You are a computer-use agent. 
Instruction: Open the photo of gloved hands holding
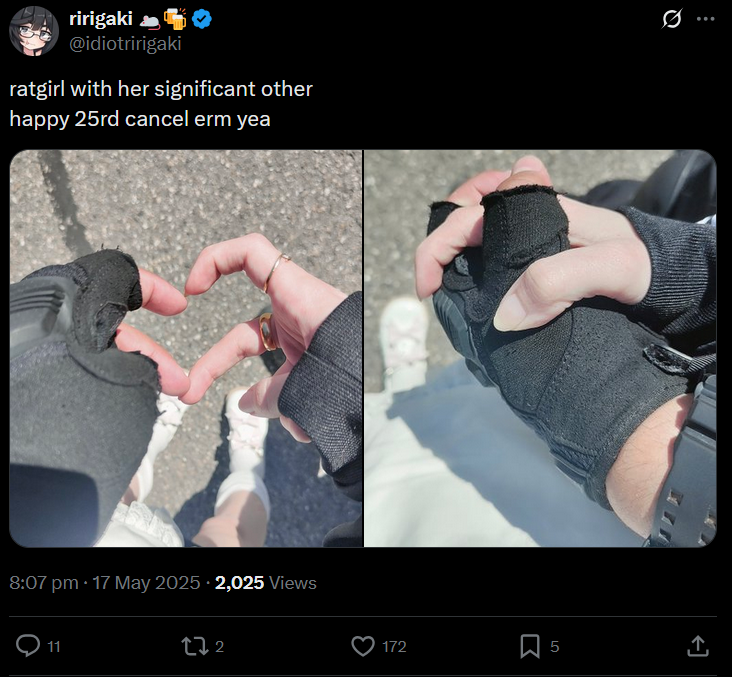click(540, 348)
